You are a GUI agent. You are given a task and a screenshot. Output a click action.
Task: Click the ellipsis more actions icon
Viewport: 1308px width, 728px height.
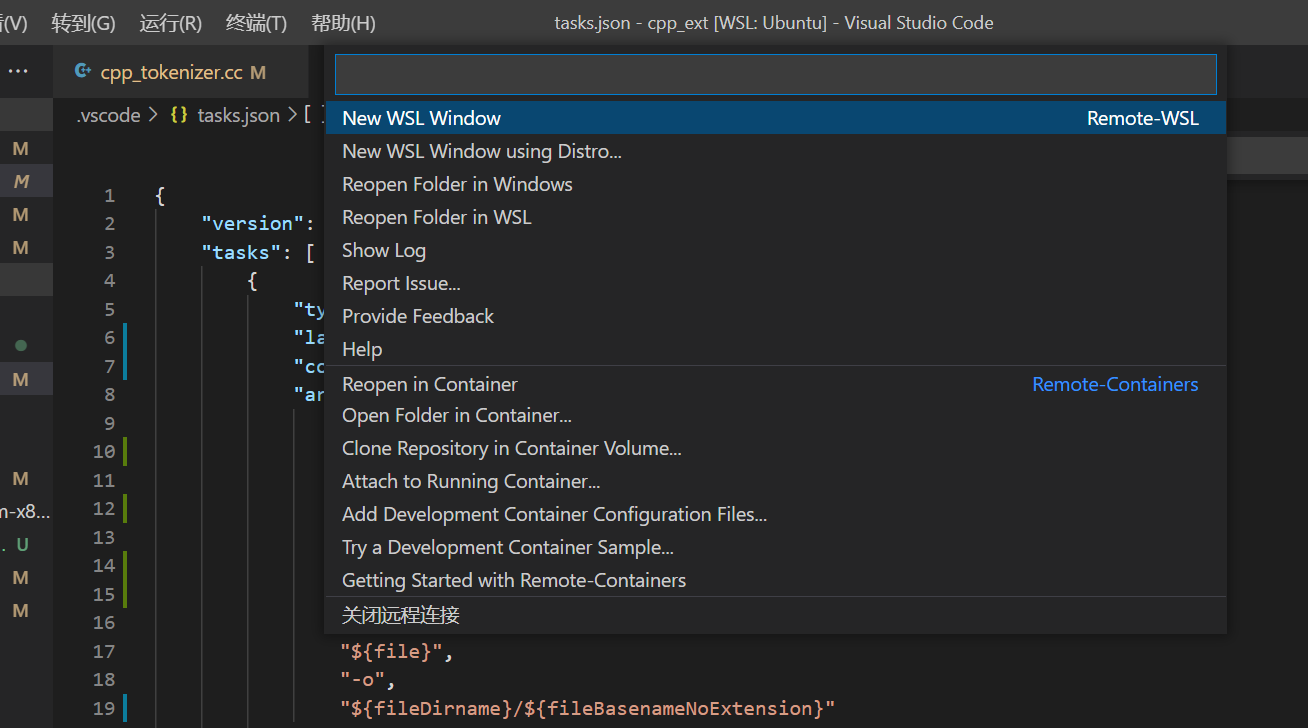coord(18,72)
